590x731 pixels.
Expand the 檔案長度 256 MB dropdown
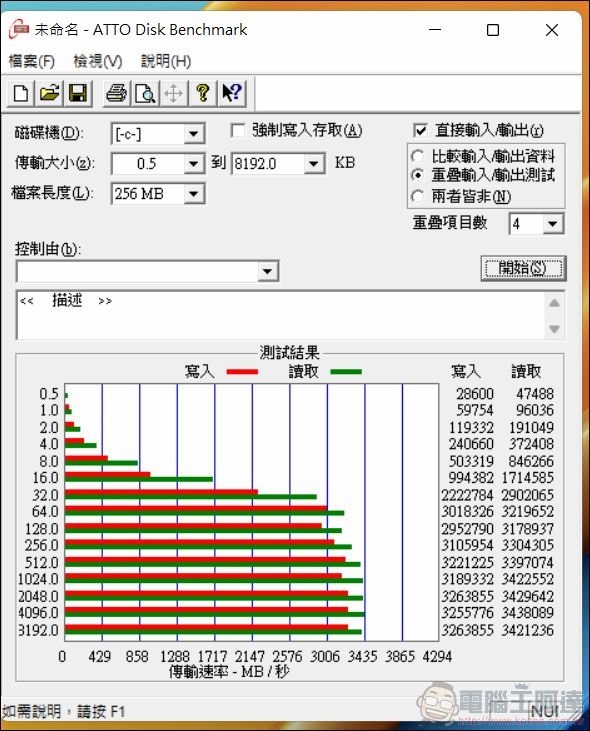point(194,194)
